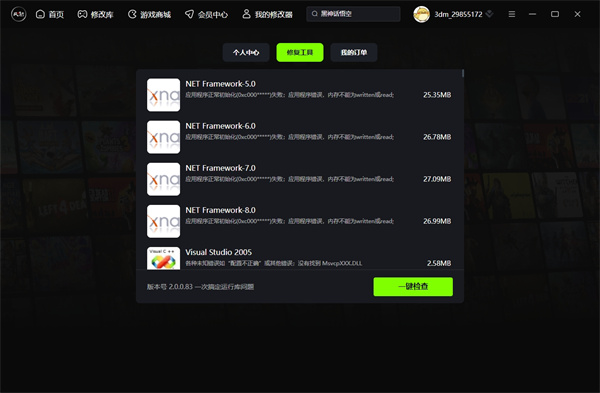The width and height of the screenshot is (600, 393).
Task: Select NET Framework-5.0 title
Action: (x=220, y=84)
